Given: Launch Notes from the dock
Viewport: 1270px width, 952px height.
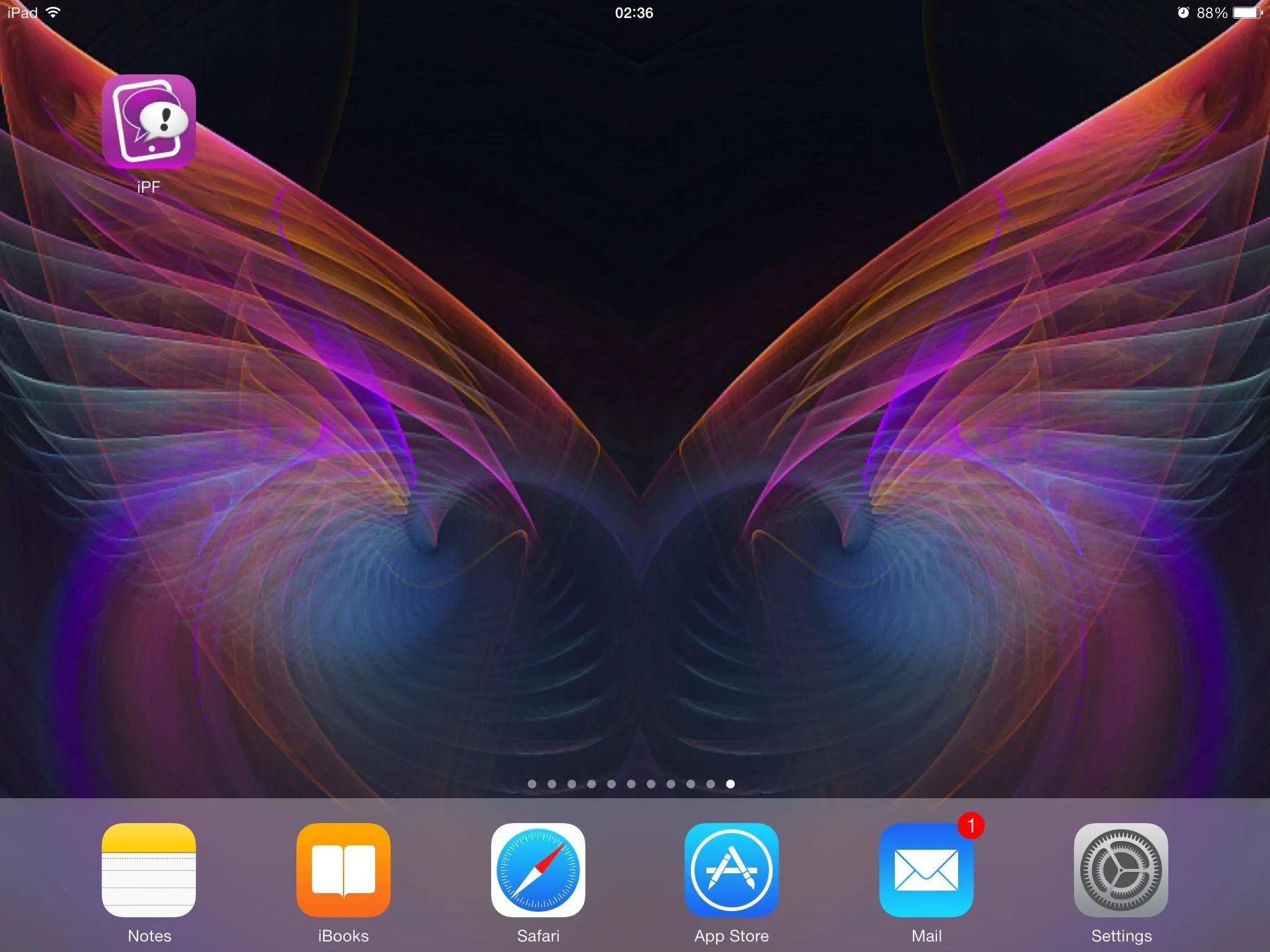Looking at the screenshot, I should pos(149,870).
